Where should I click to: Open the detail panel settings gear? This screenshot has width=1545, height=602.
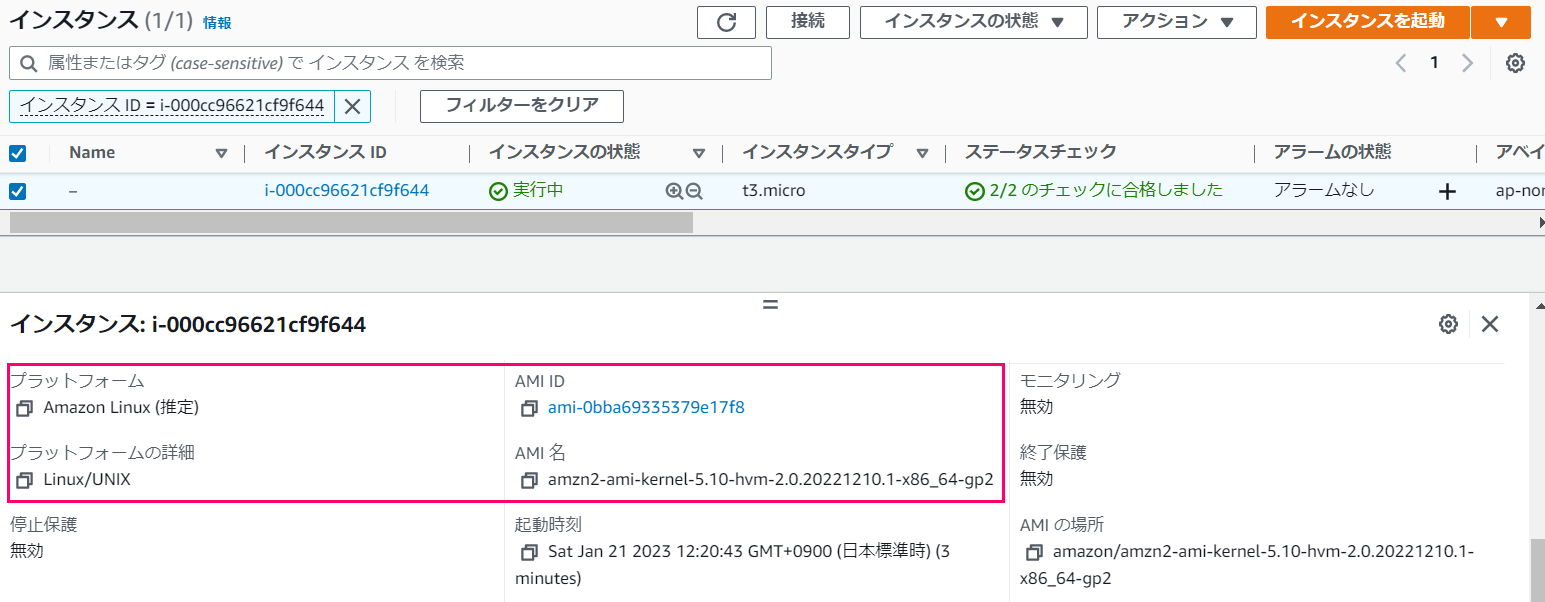pos(1448,324)
